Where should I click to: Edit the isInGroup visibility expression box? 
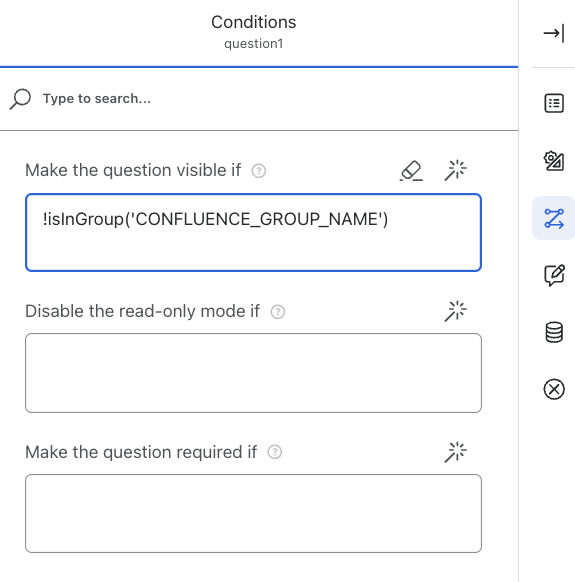(x=254, y=233)
